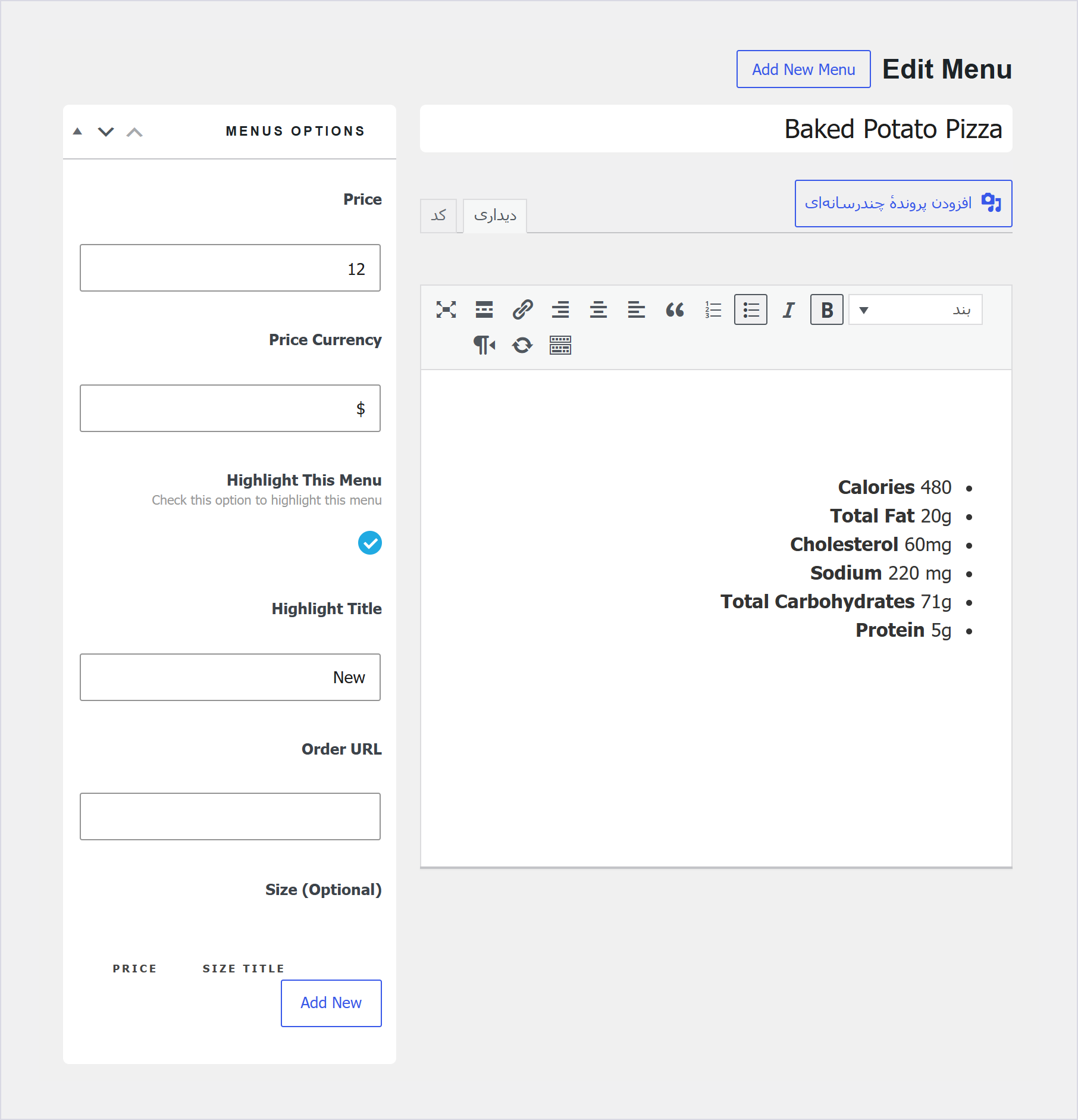
Task: Create a numbered list
Action: coord(713,309)
